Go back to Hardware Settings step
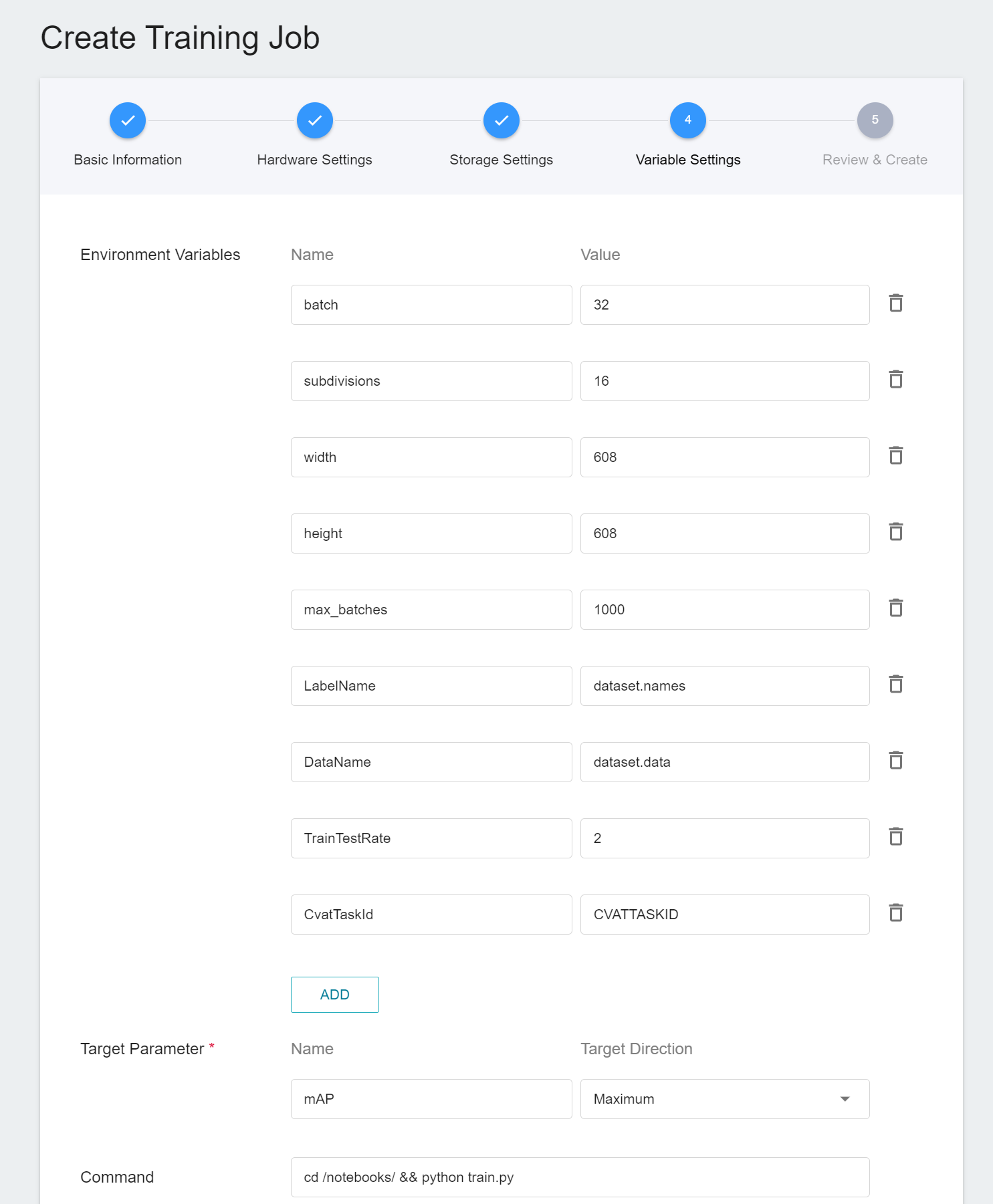Viewport: 993px width, 1204px height. pyautogui.click(x=315, y=121)
